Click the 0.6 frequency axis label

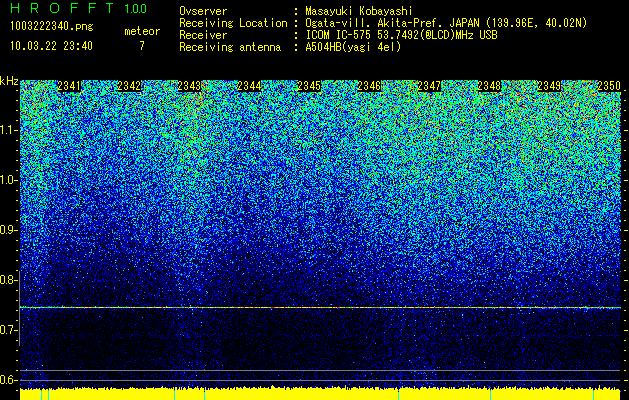pos(8,380)
